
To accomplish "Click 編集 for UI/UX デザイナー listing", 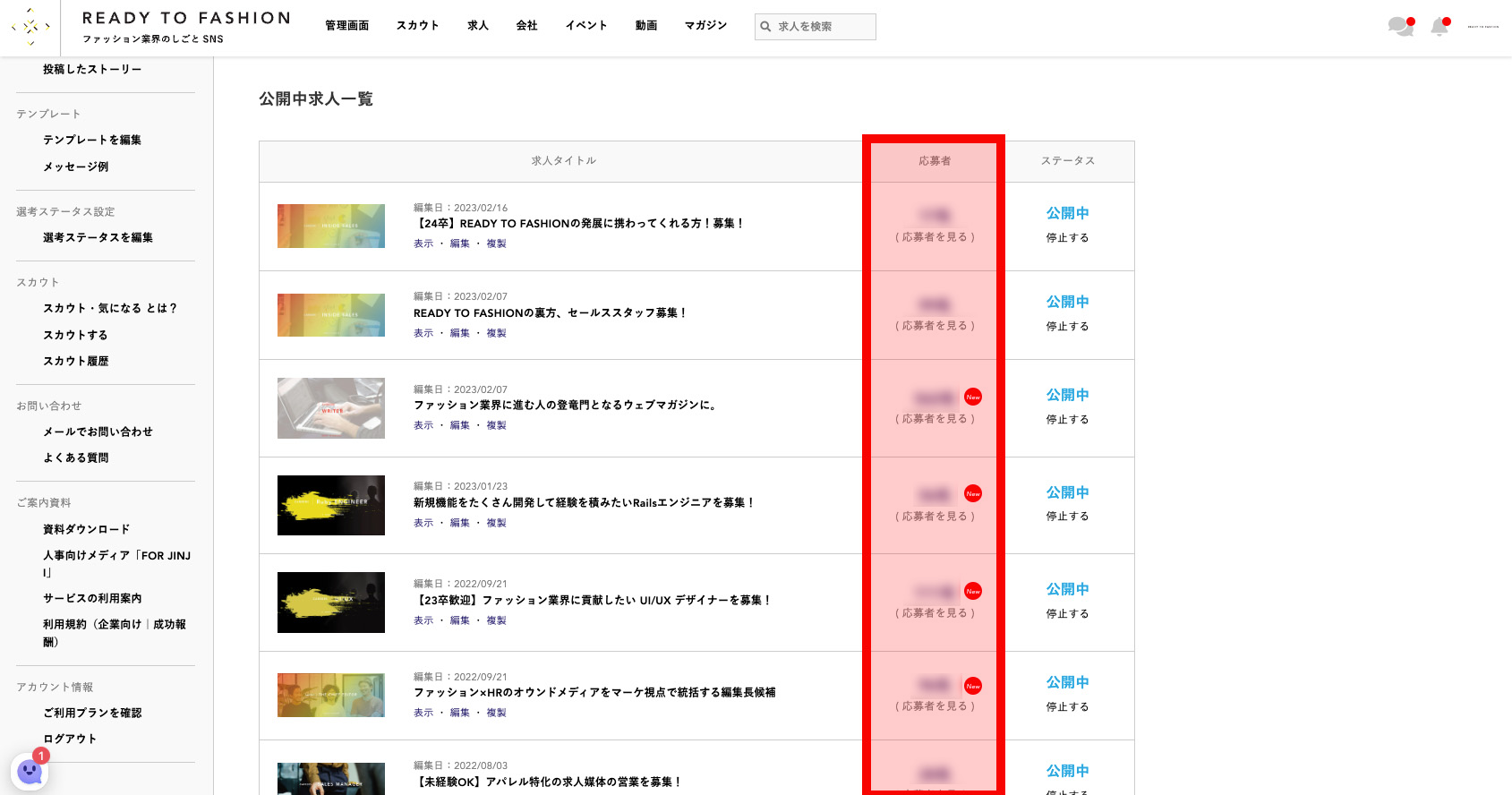I will tap(460, 620).
